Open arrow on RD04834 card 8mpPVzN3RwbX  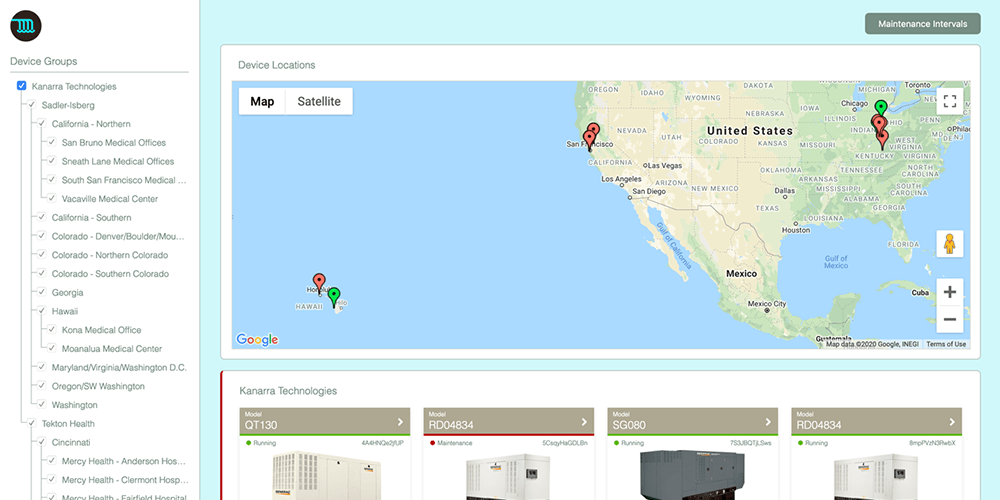point(952,422)
